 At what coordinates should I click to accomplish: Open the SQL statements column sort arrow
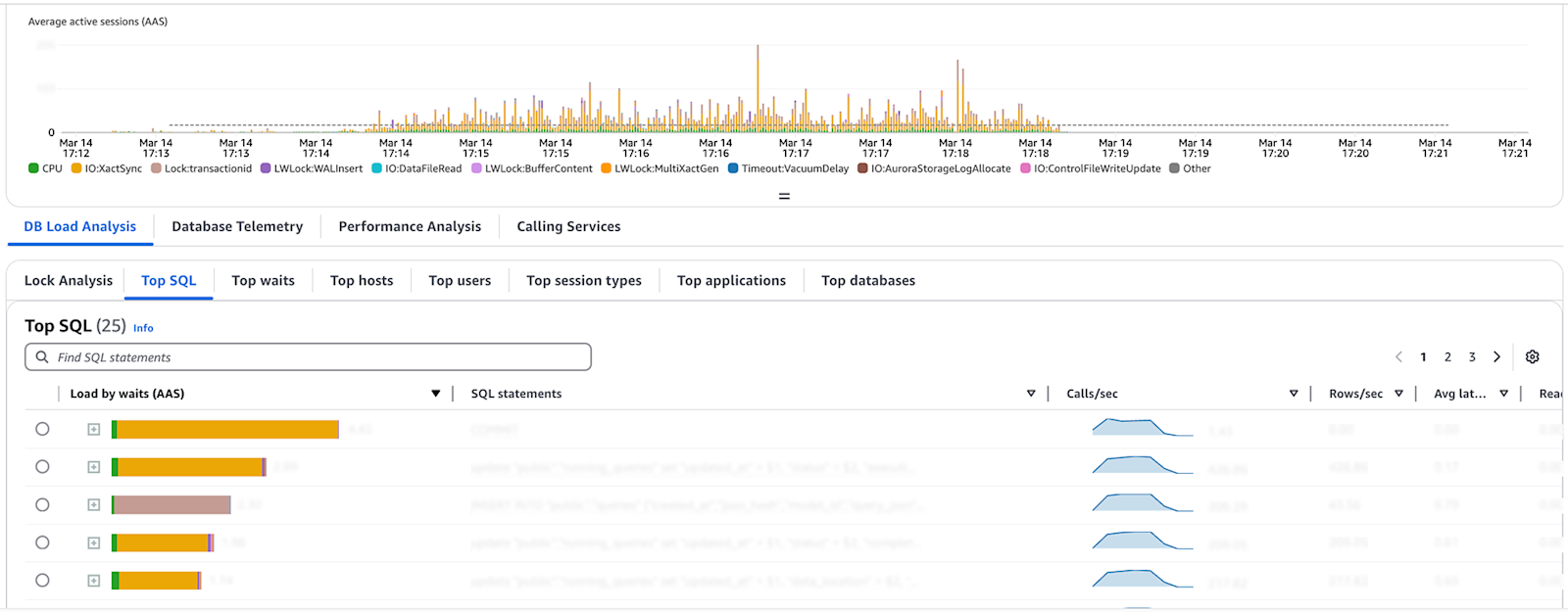click(1031, 394)
